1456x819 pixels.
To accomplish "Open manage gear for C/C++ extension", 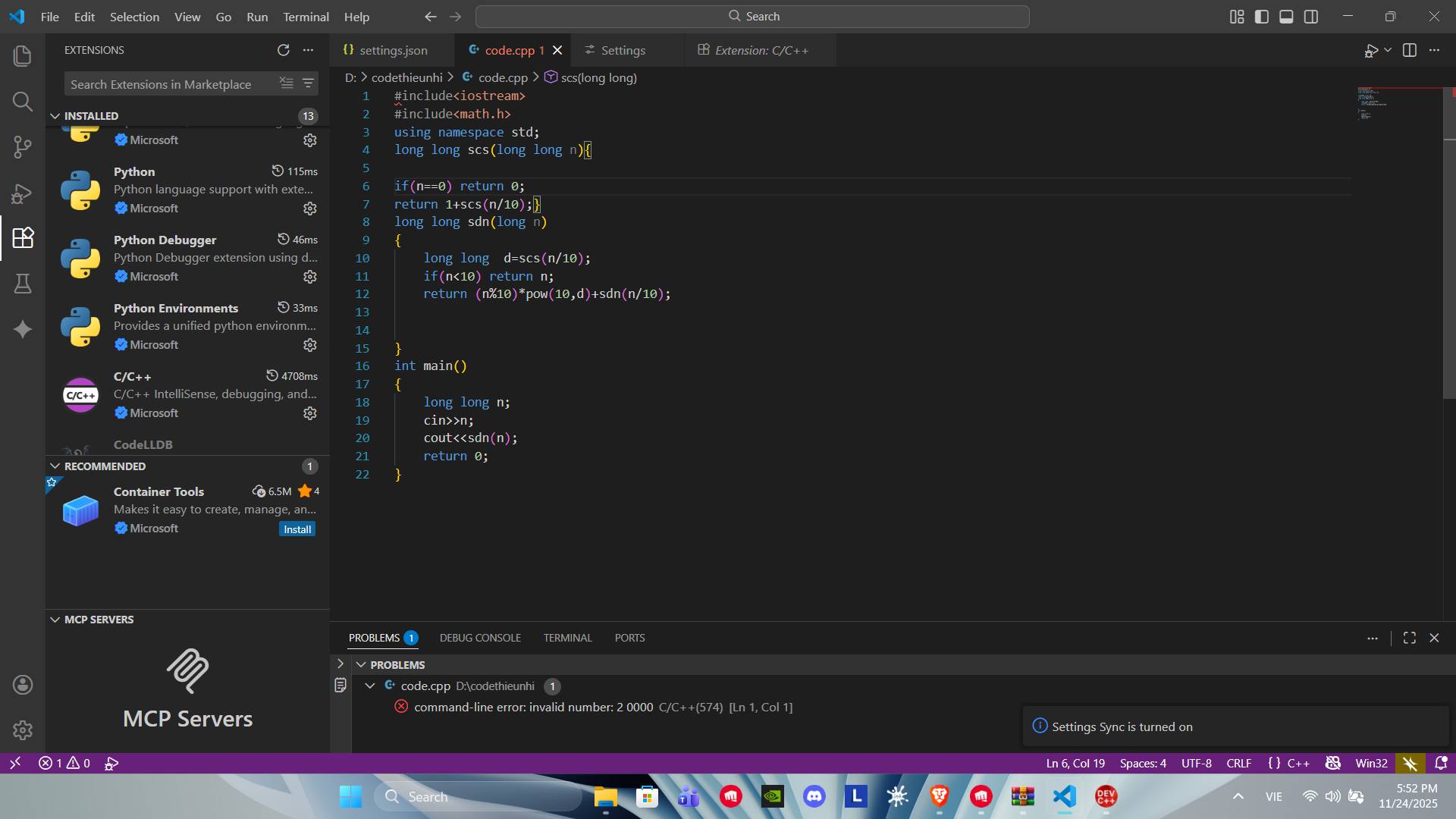I will tap(310, 413).
